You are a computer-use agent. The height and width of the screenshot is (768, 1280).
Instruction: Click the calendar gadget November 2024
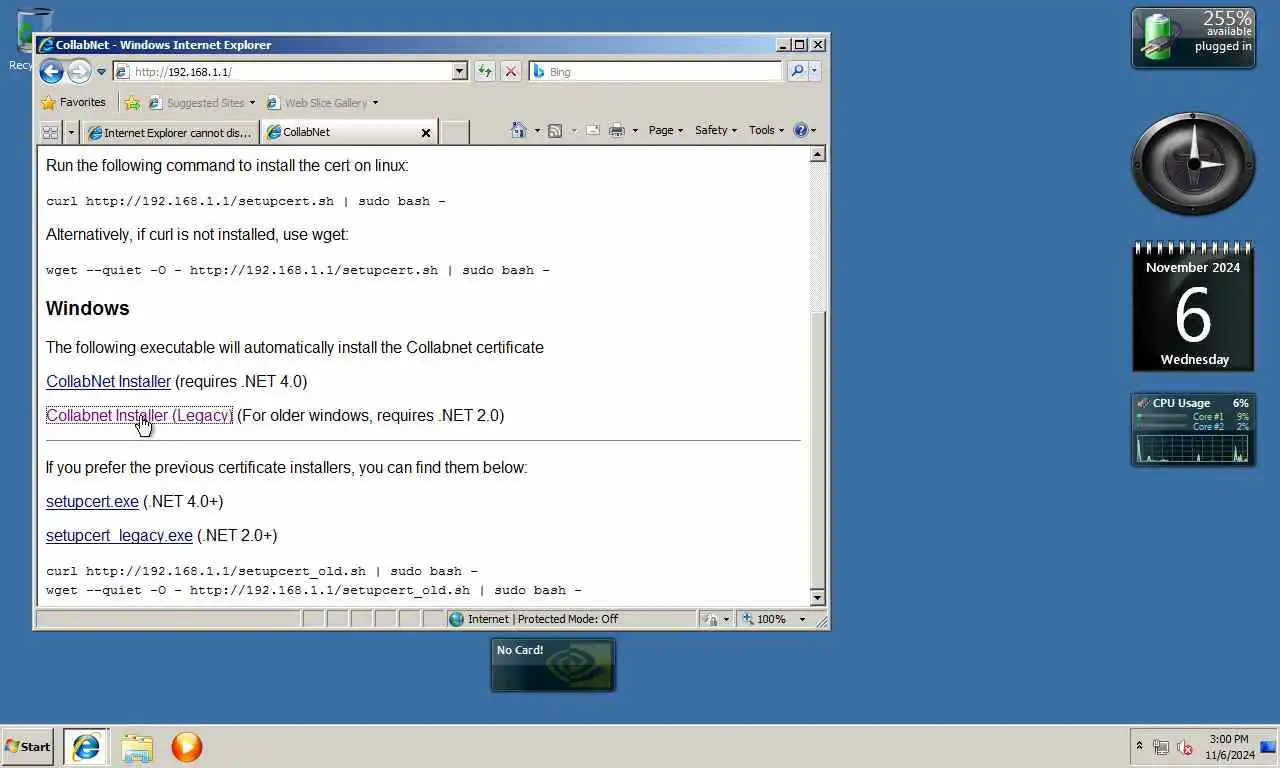coord(1193,306)
